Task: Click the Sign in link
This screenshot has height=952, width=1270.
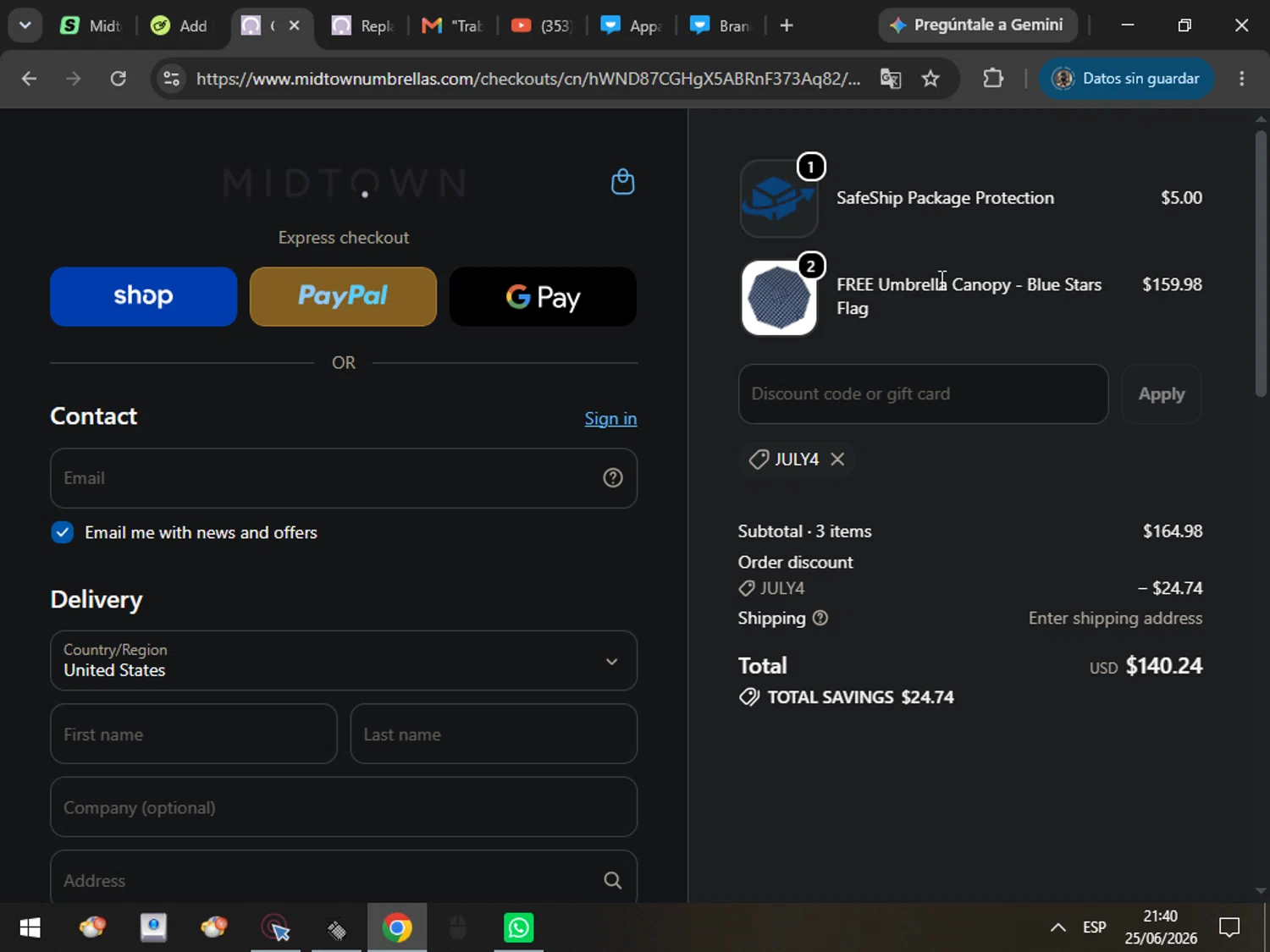Action: tap(610, 419)
